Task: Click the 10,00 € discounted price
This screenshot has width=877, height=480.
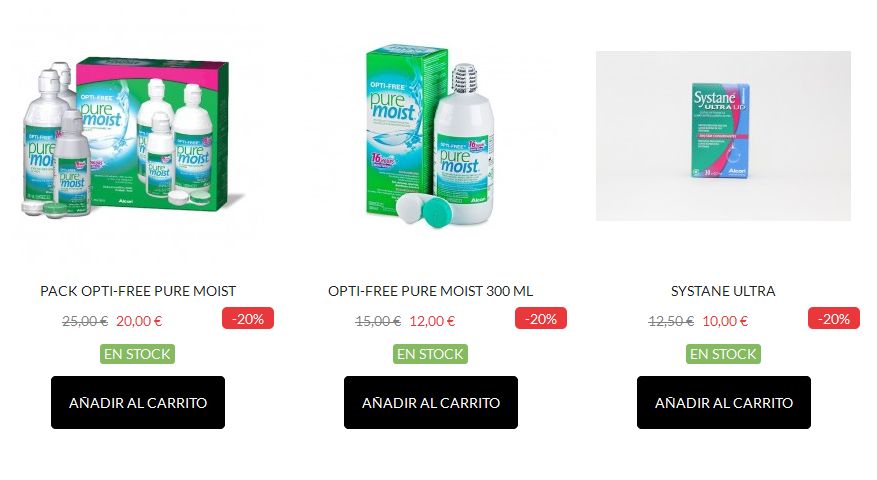Action: (x=725, y=321)
